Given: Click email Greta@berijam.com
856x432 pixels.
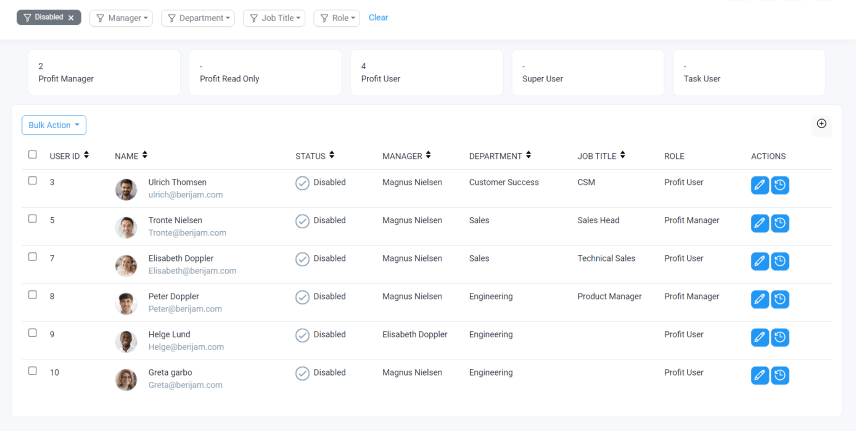Looking at the screenshot, I should pyautogui.click(x=186, y=385).
